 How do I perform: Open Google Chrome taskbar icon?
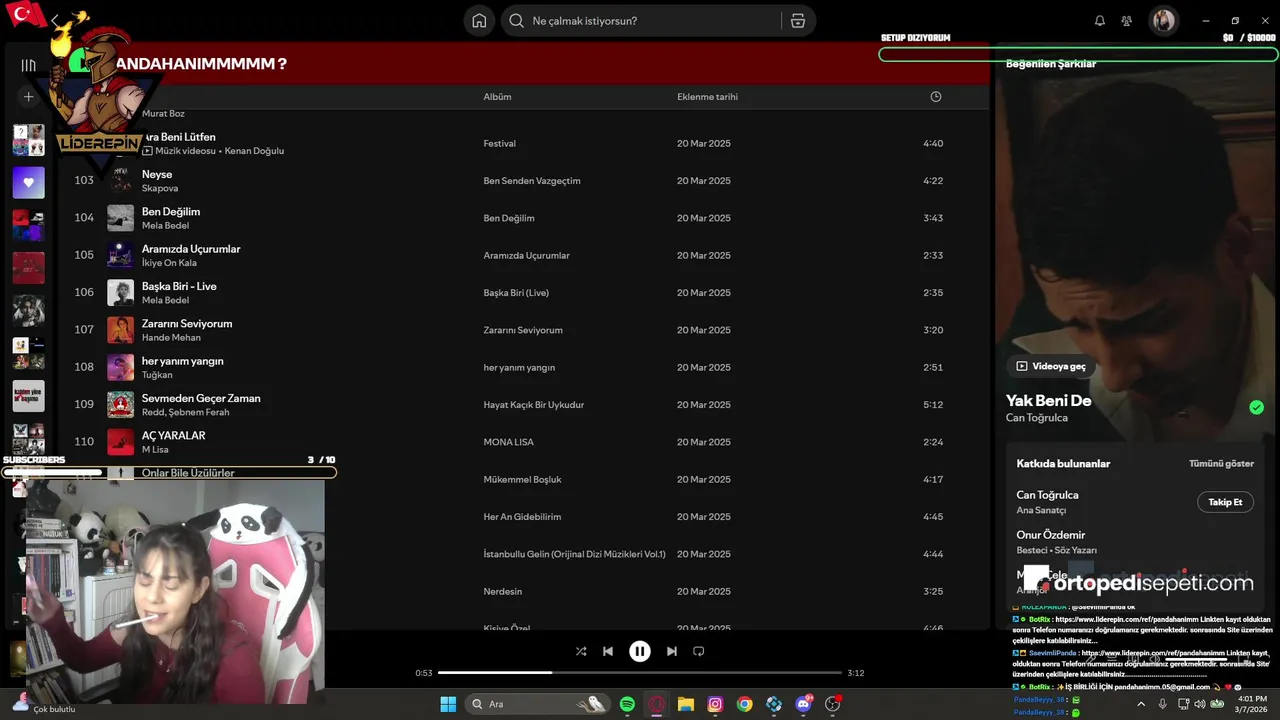click(x=745, y=704)
